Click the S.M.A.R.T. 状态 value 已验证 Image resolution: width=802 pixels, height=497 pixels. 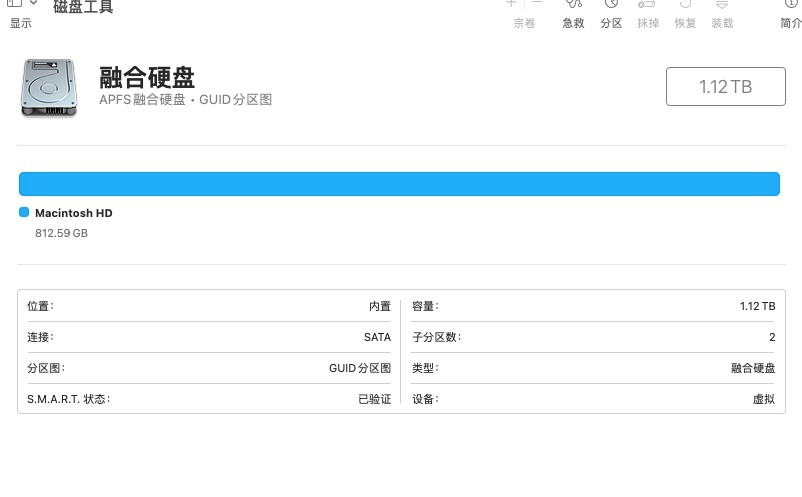(x=374, y=399)
